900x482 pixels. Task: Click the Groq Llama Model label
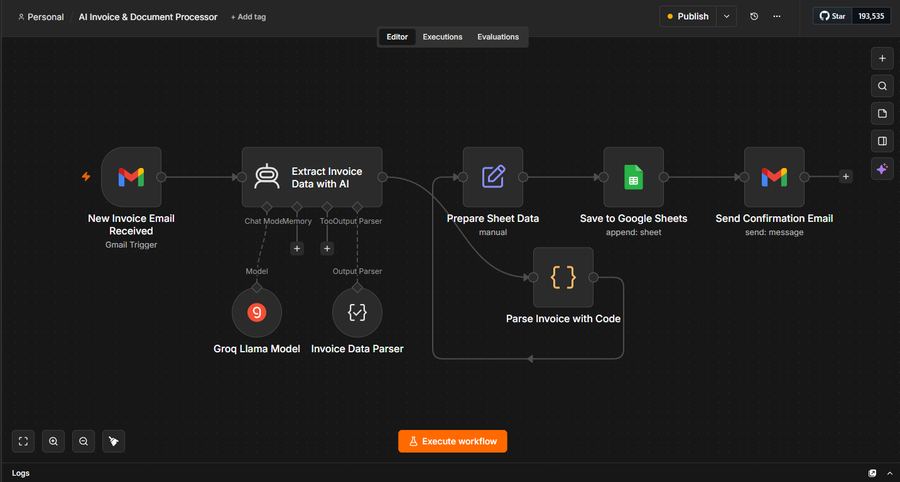(x=257, y=349)
